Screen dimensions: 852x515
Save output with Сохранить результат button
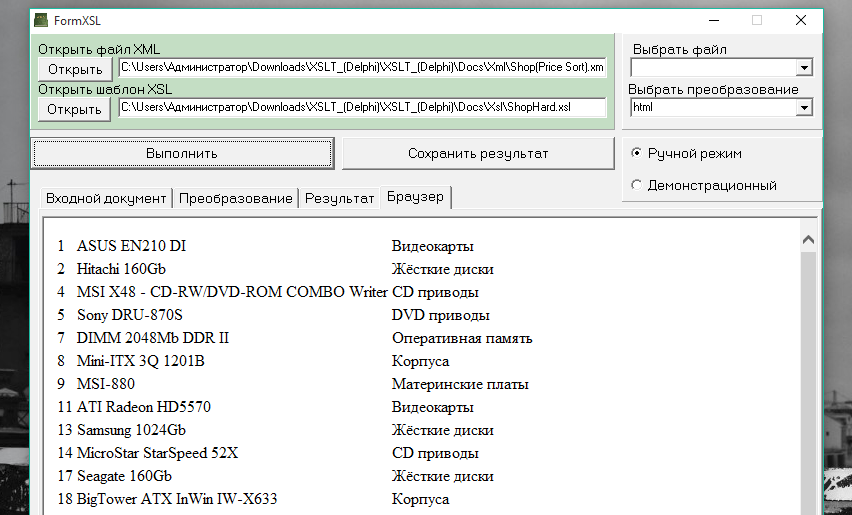click(x=478, y=153)
